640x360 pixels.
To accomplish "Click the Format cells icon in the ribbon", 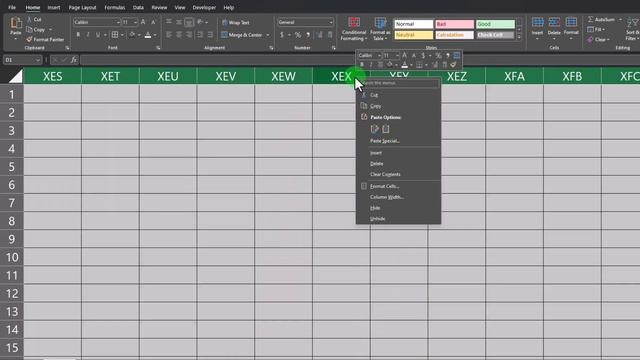I will point(571,22).
